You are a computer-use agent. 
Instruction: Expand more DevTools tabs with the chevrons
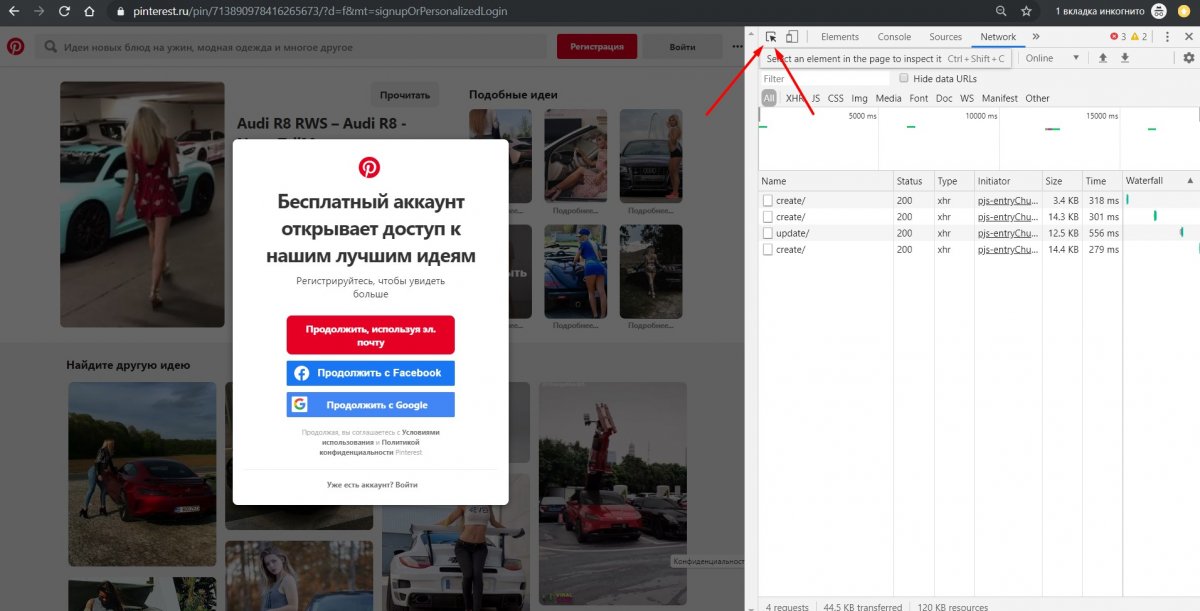coord(1036,37)
